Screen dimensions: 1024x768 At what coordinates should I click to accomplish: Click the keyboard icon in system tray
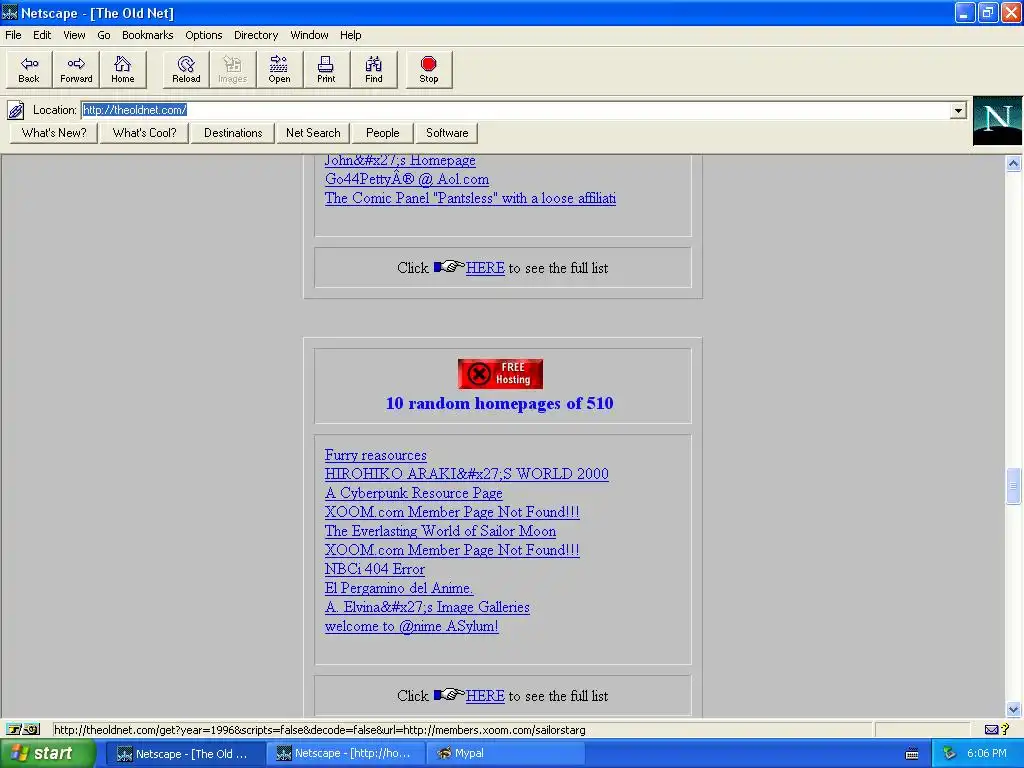point(912,754)
